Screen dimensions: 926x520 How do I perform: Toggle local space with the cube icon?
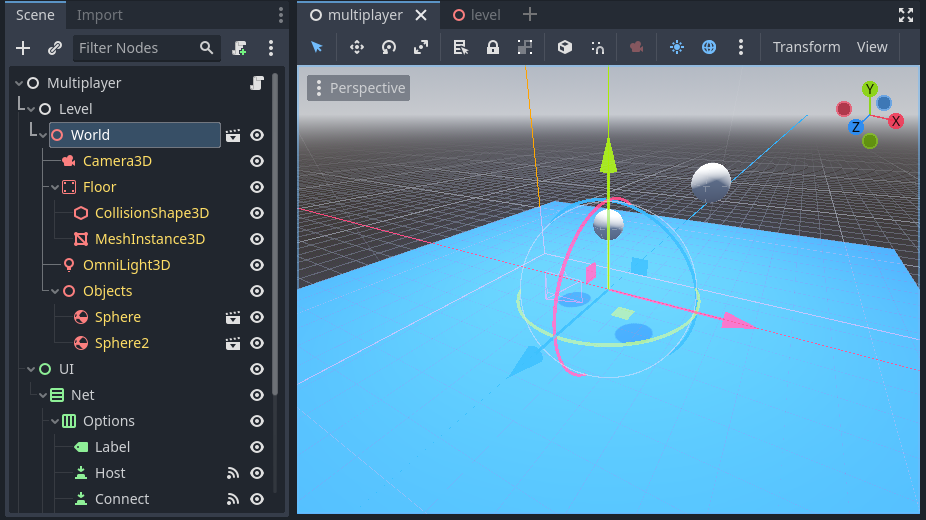pyautogui.click(x=565, y=47)
